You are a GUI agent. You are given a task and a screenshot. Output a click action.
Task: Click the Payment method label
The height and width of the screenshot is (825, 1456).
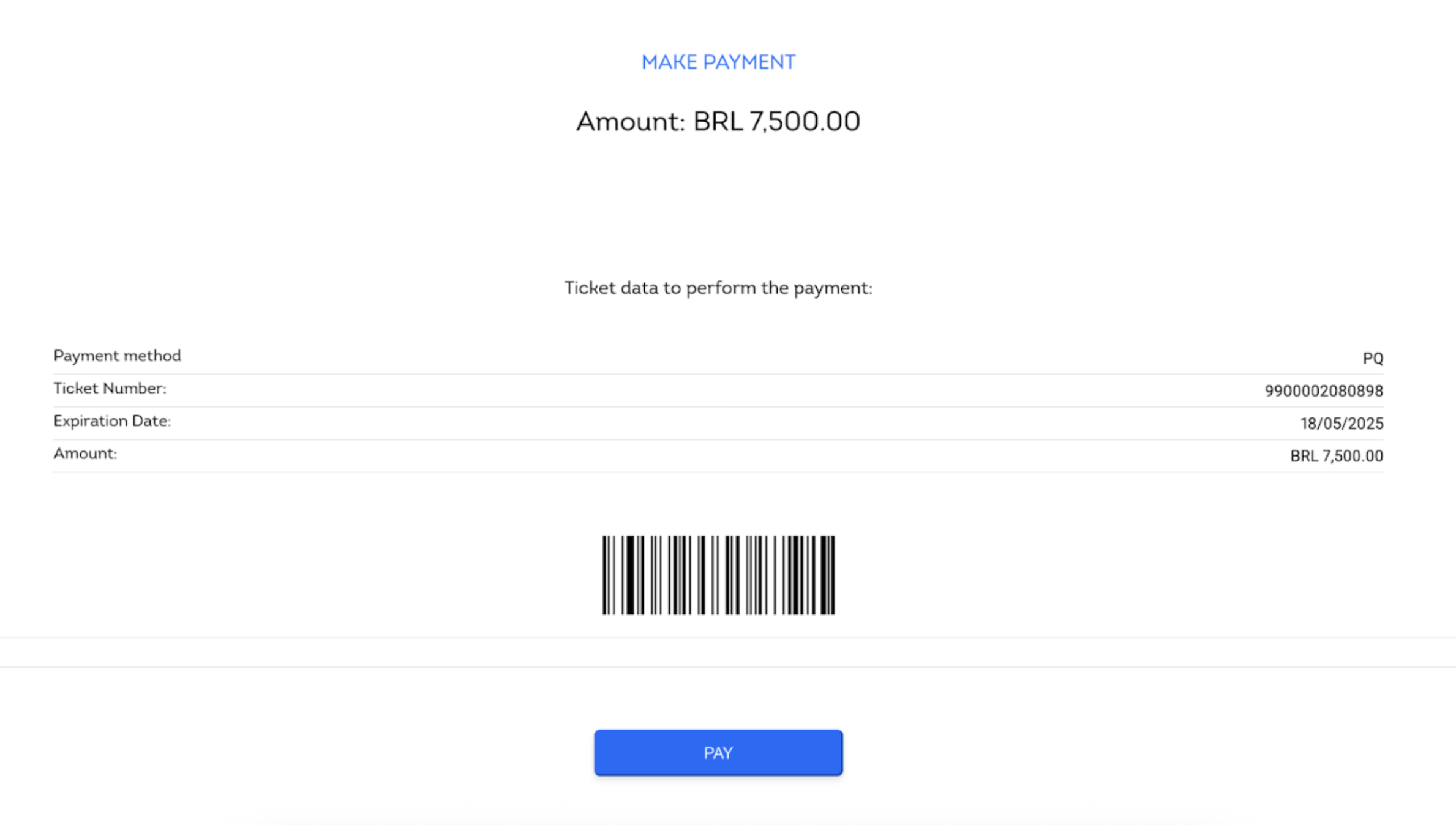click(x=117, y=356)
